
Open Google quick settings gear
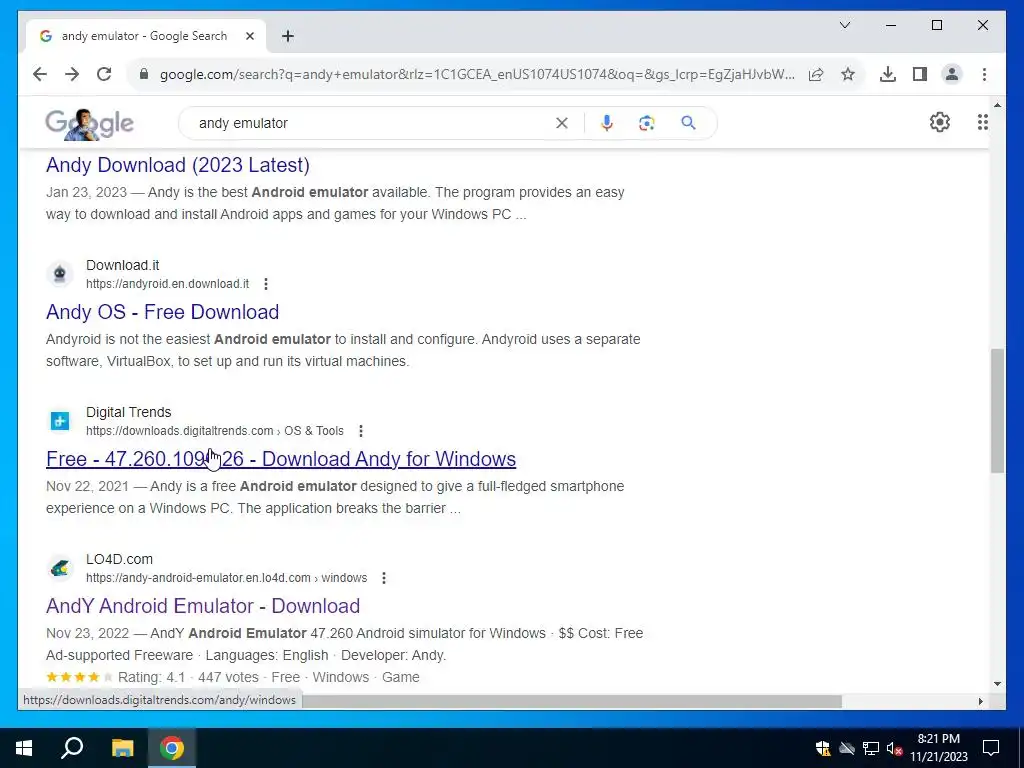(x=940, y=122)
